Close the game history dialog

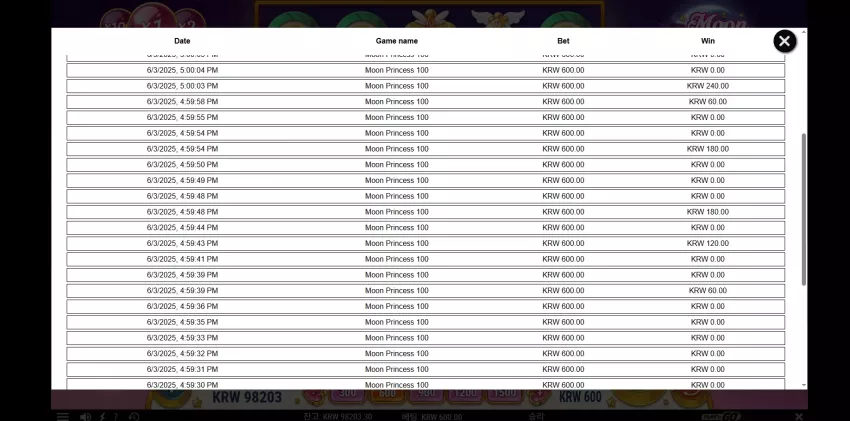pos(784,41)
